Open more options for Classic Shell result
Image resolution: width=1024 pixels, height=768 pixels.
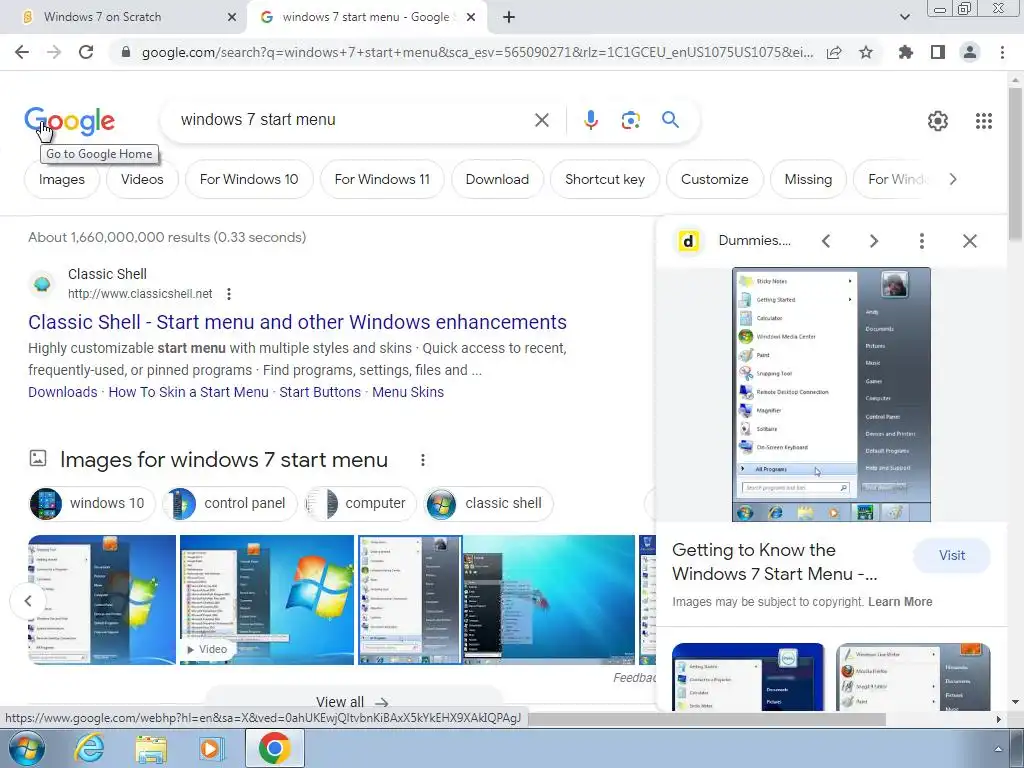coord(229,294)
